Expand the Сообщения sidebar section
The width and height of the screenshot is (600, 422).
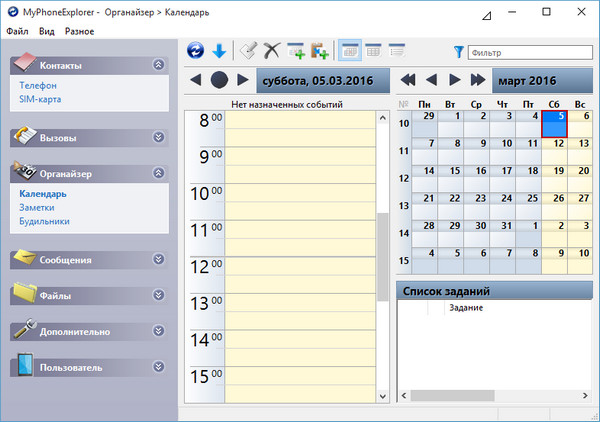tap(158, 259)
